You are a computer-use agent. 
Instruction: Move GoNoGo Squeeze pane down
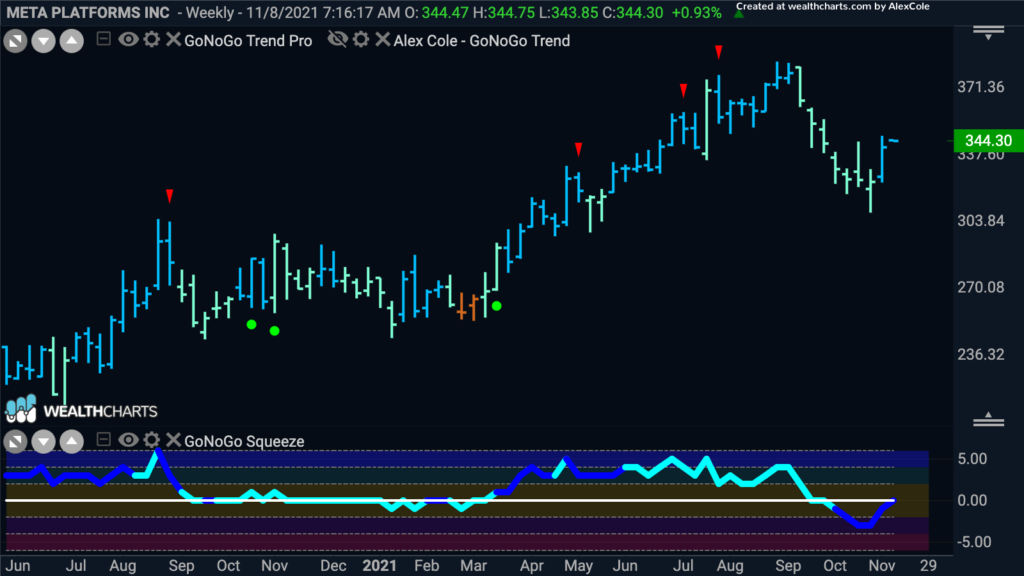pyautogui.click(x=44, y=442)
